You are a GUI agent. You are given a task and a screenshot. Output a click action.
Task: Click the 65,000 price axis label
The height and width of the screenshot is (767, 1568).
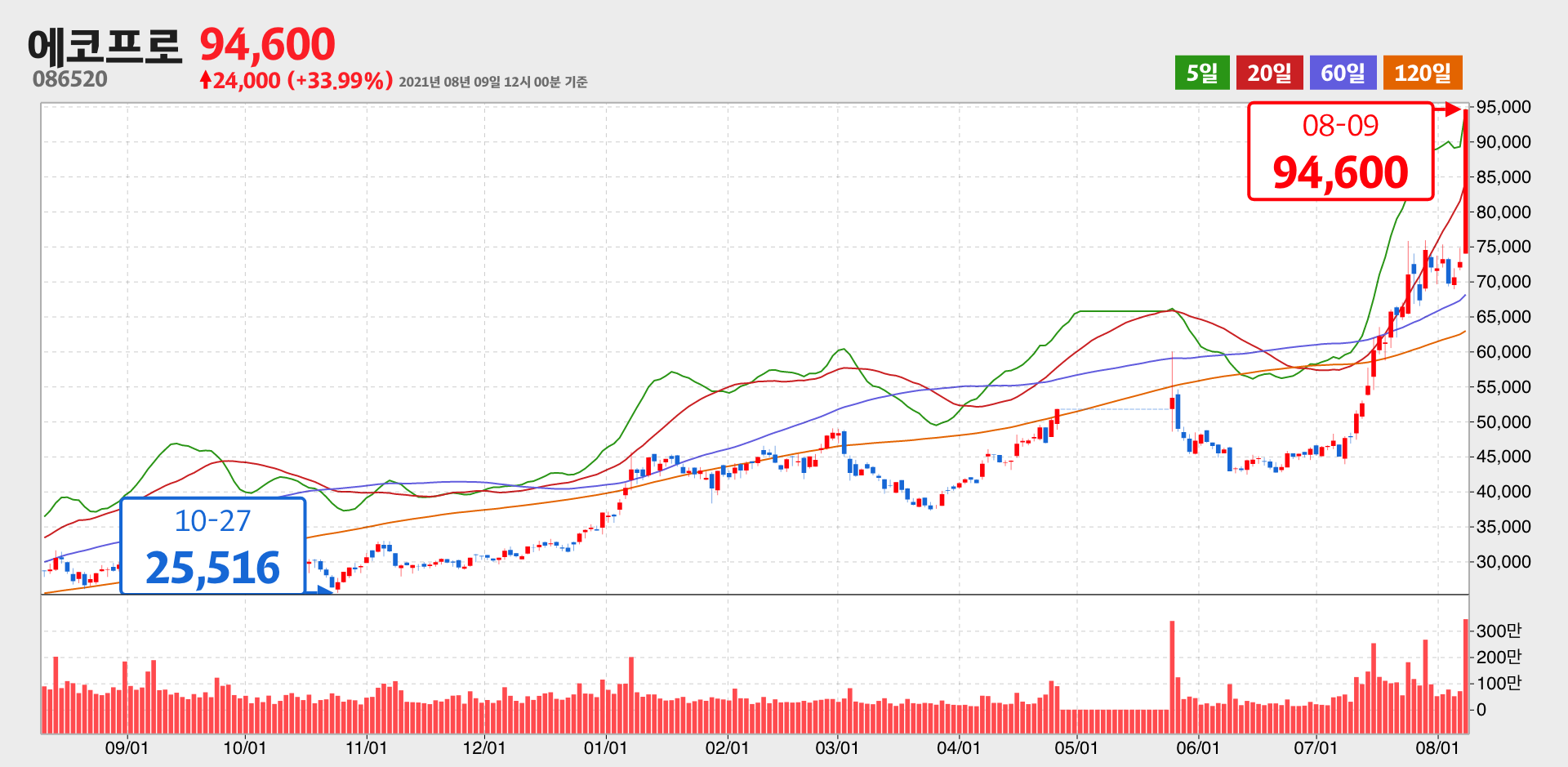tap(1503, 317)
